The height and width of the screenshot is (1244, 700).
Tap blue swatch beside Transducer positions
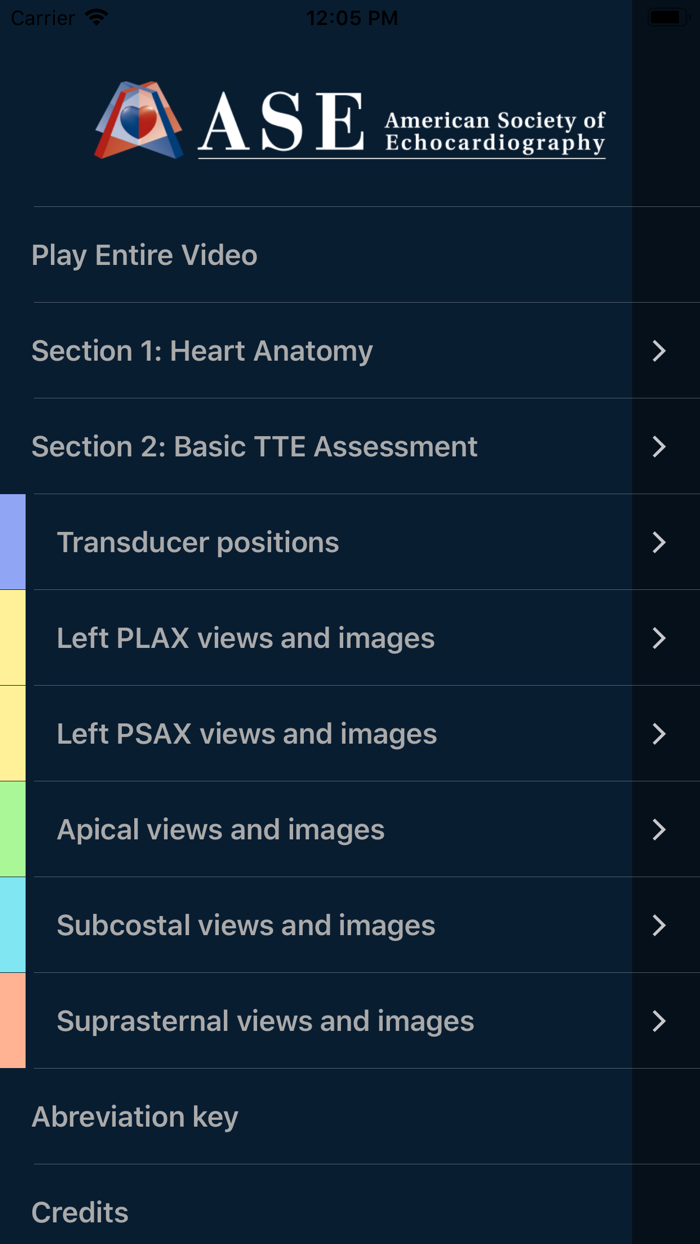click(x=13, y=542)
